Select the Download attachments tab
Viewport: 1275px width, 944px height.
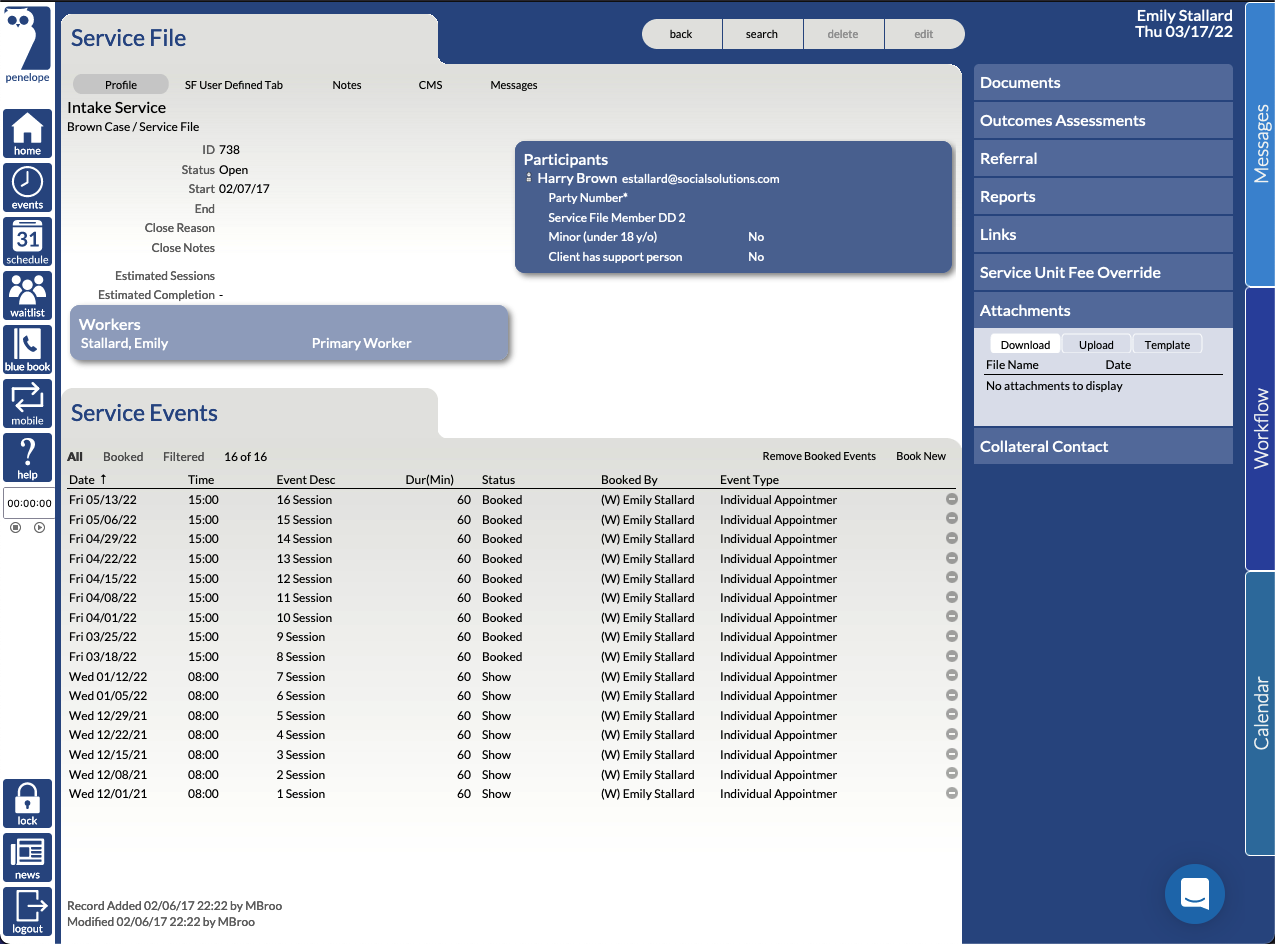point(1025,344)
